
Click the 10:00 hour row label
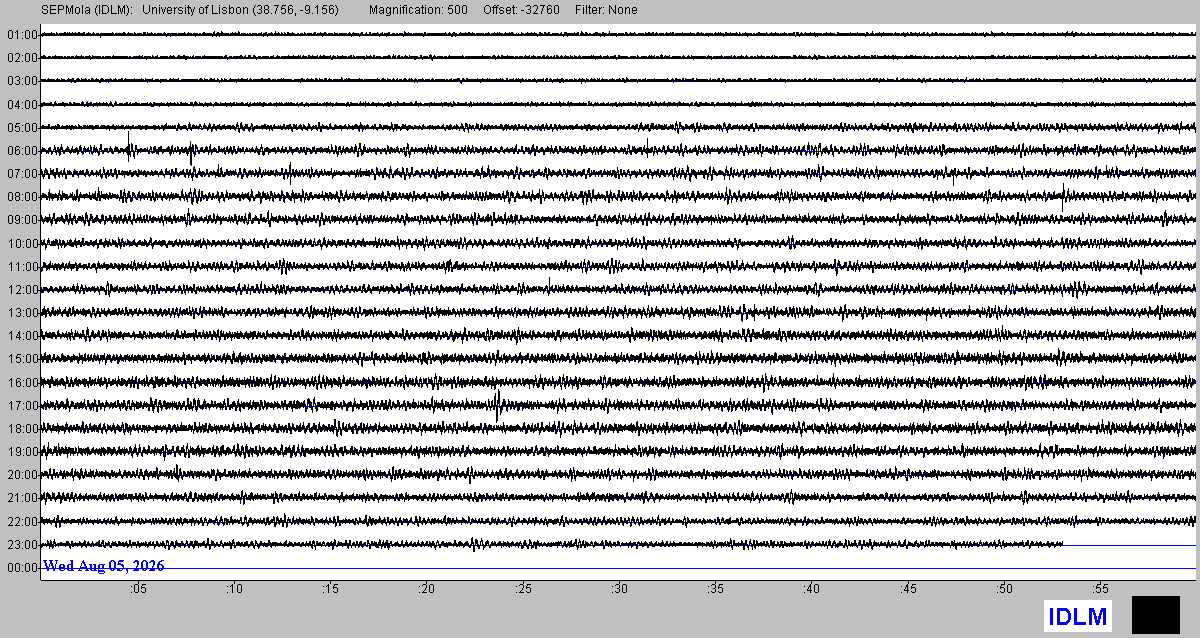pyautogui.click(x=22, y=243)
